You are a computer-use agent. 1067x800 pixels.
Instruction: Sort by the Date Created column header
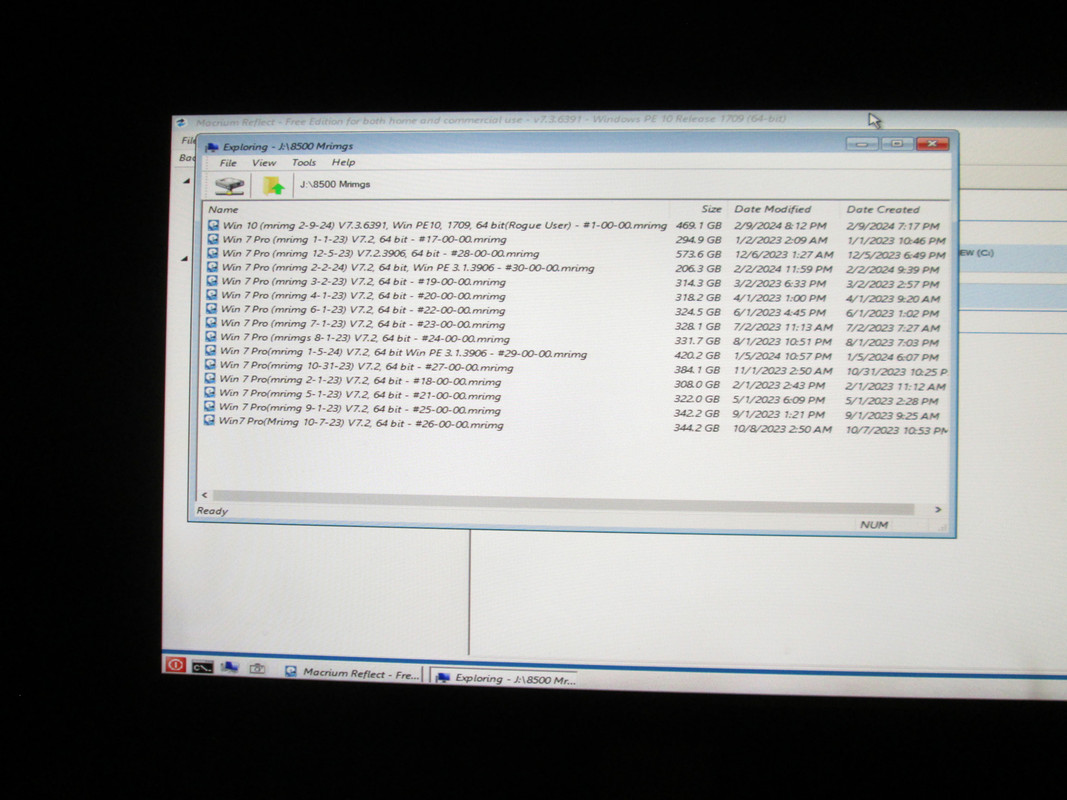pyautogui.click(x=883, y=210)
